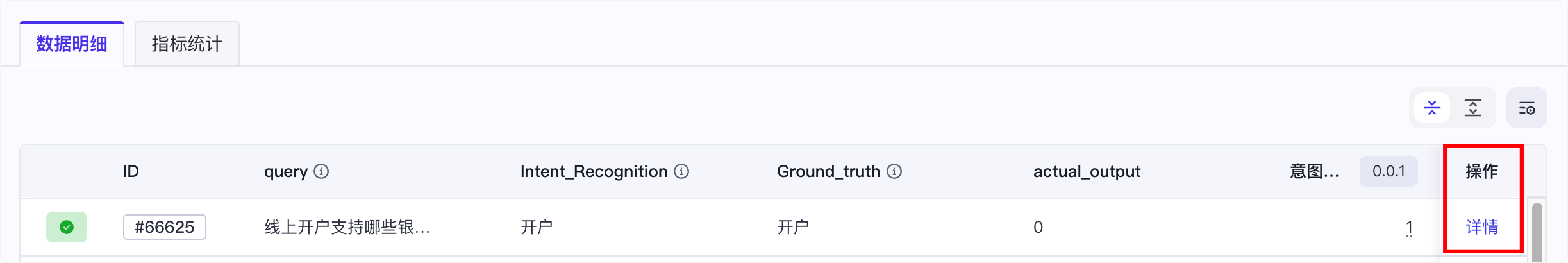Viewport: 1568px width, 263px height.
Task: Click the actual_output column header
Action: pyautogui.click(x=1087, y=171)
